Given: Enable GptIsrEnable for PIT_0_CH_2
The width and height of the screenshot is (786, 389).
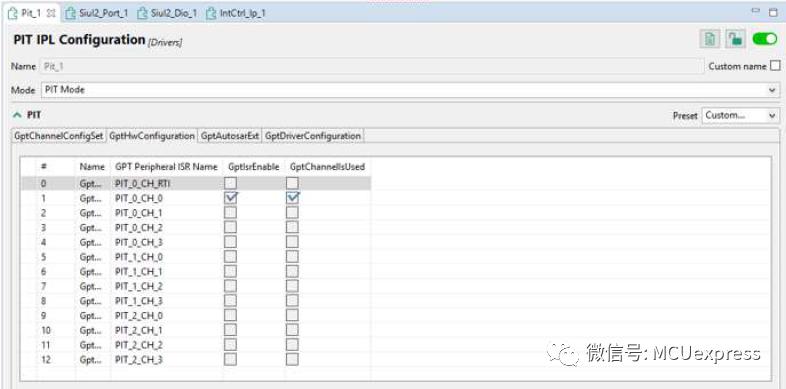Looking at the screenshot, I should point(231,228).
